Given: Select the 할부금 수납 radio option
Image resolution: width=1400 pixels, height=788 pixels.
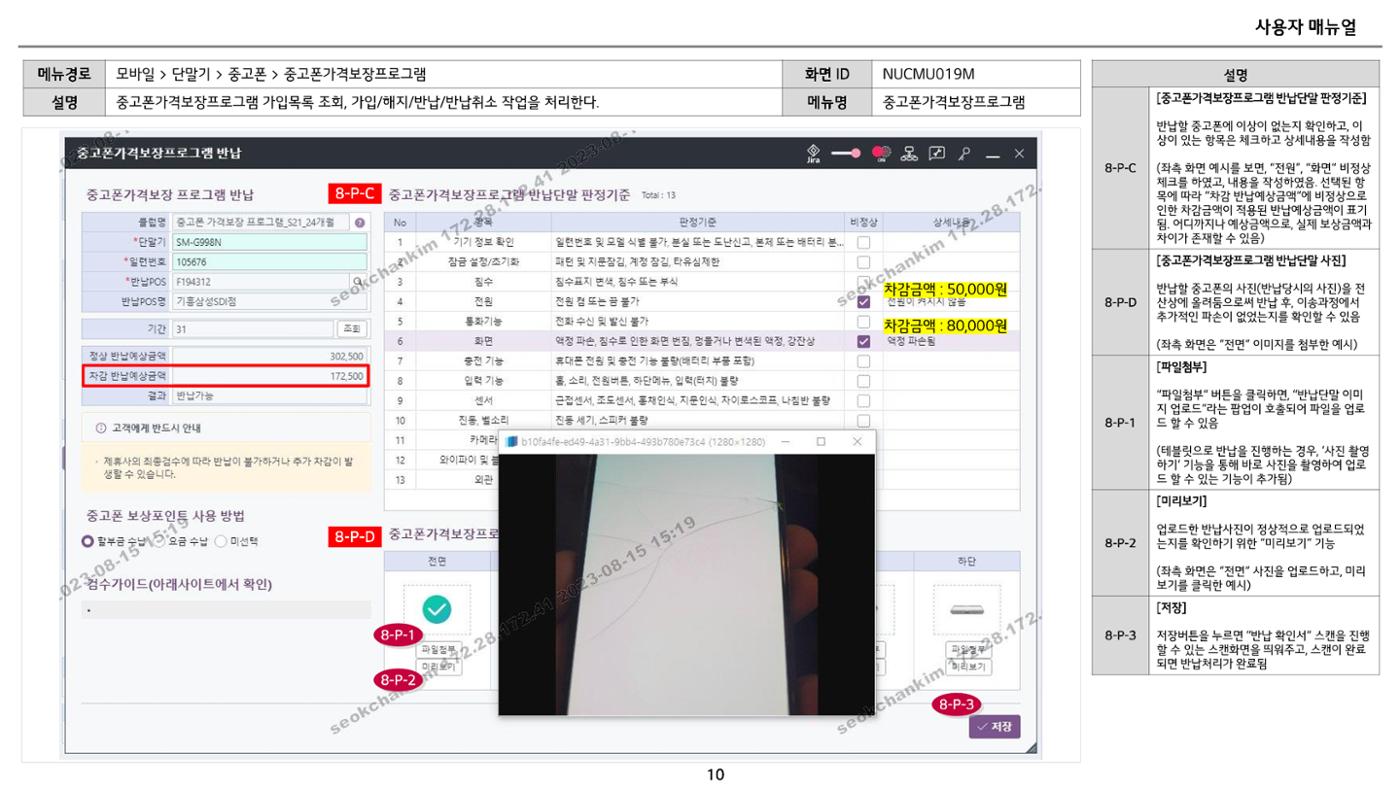Looking at the screenshot, I should [88, 542].
